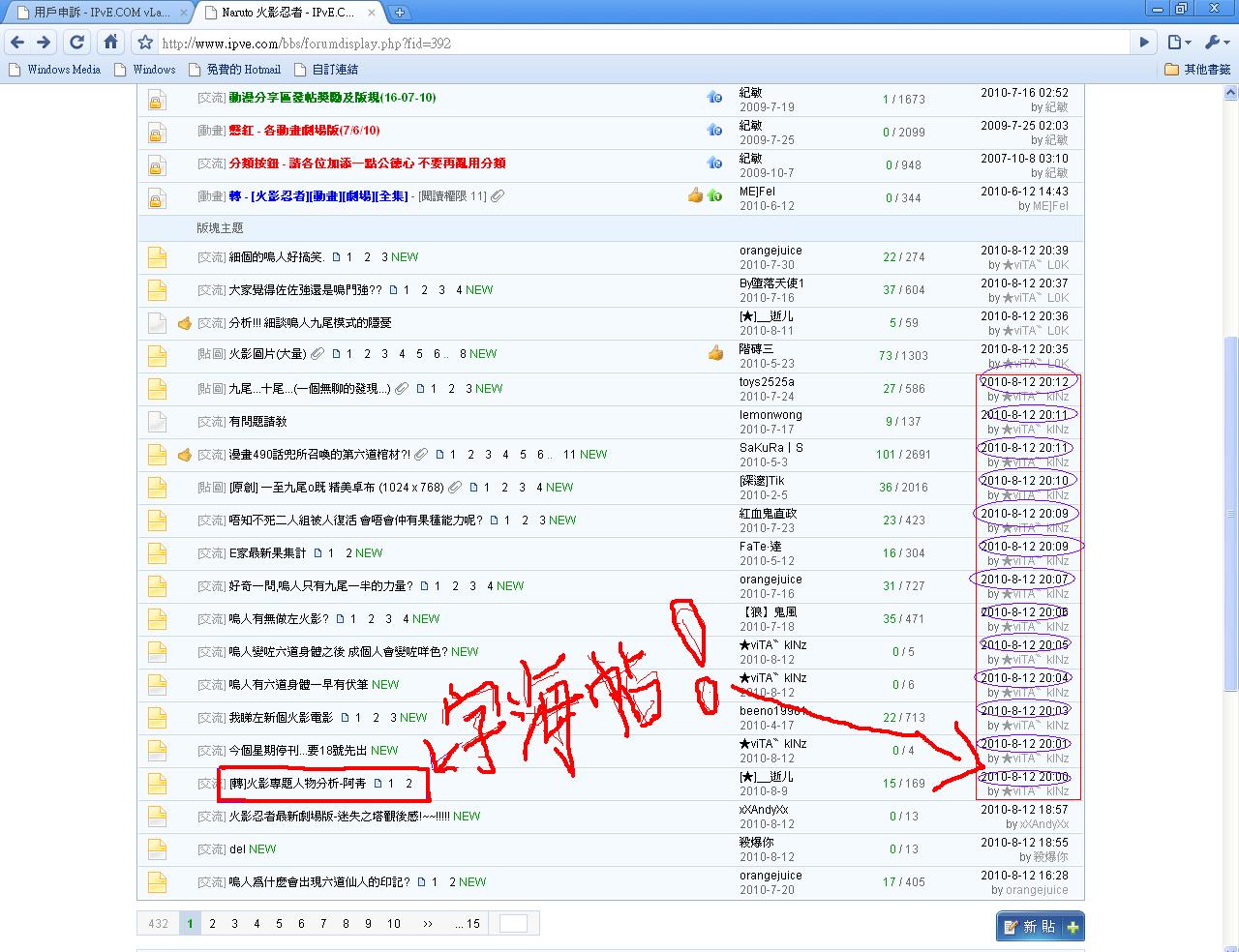Go to page 2 in bottom pagination

pyautogui.click(x=213, y=924)
